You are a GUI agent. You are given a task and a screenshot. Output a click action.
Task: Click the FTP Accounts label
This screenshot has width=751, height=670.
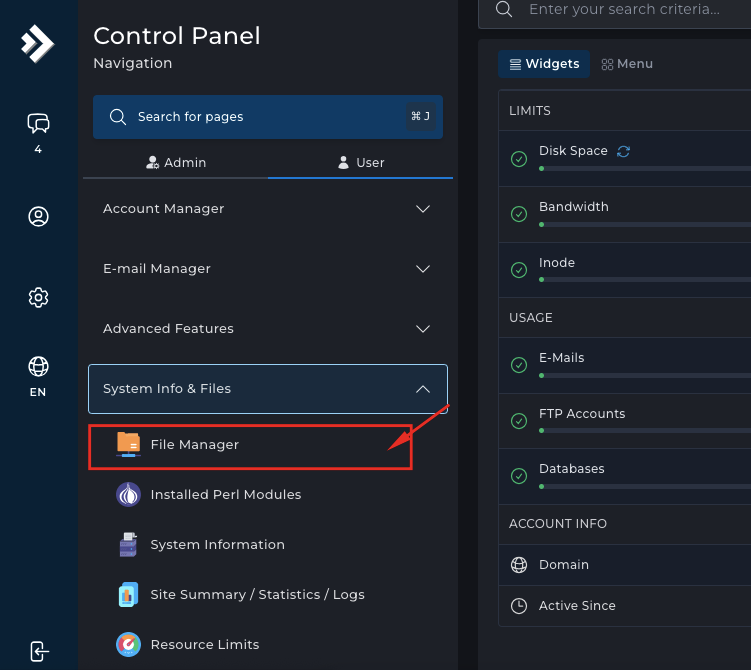pyautogui.click(x=582, y=414)
